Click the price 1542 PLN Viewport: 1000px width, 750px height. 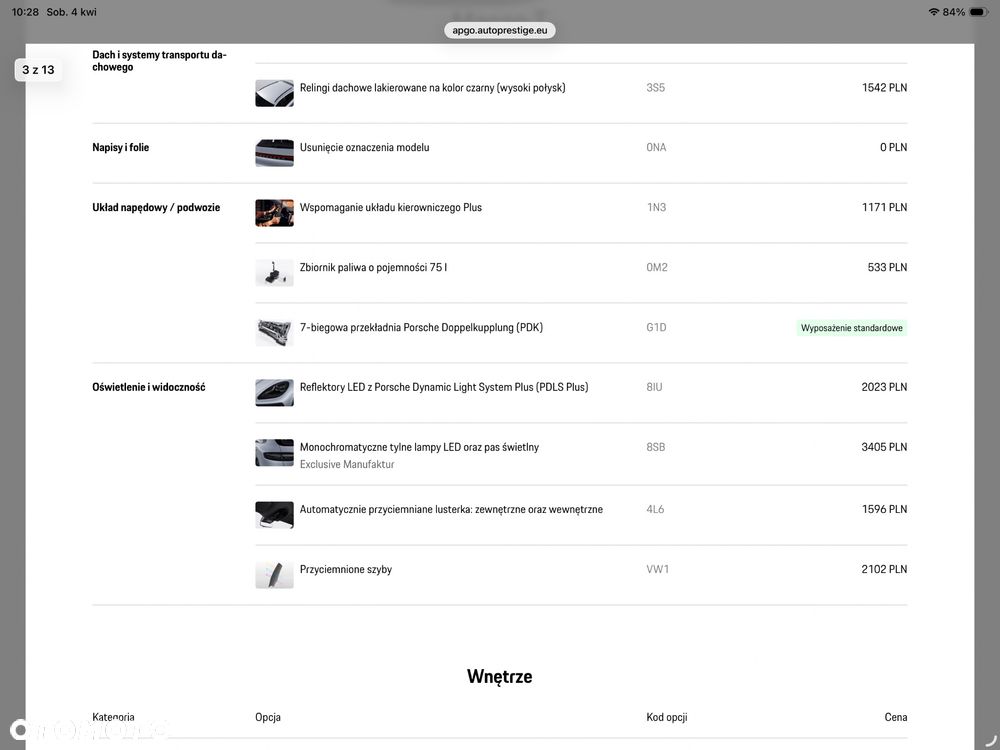(884, 87)
